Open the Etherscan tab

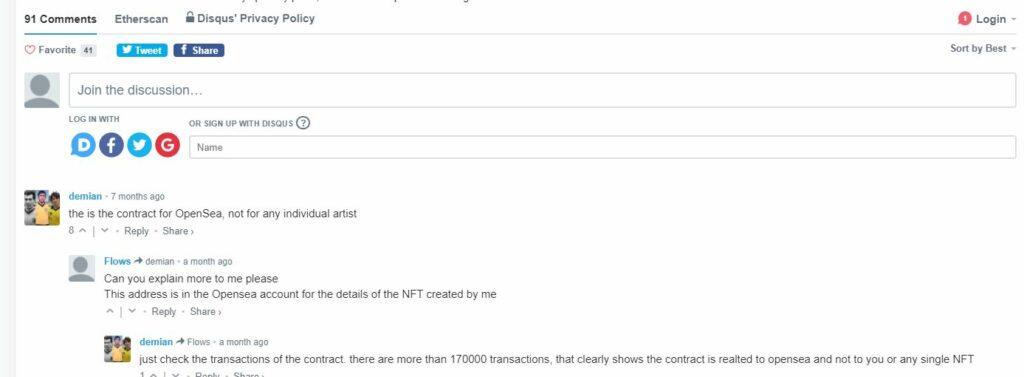141,19
